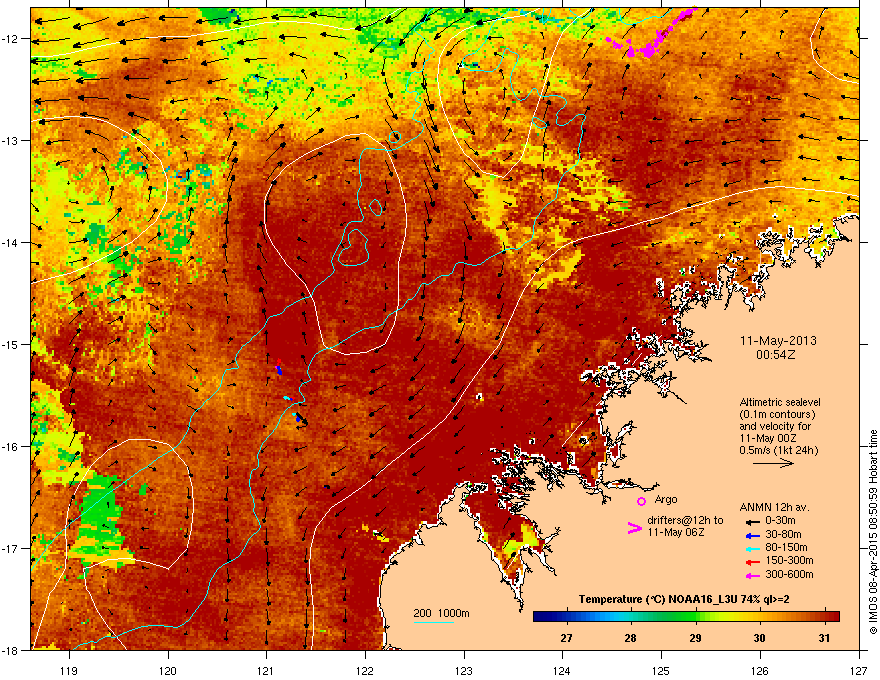Click the longitude axis label 122
Screen dimensions: 880x680
(365, 670)
